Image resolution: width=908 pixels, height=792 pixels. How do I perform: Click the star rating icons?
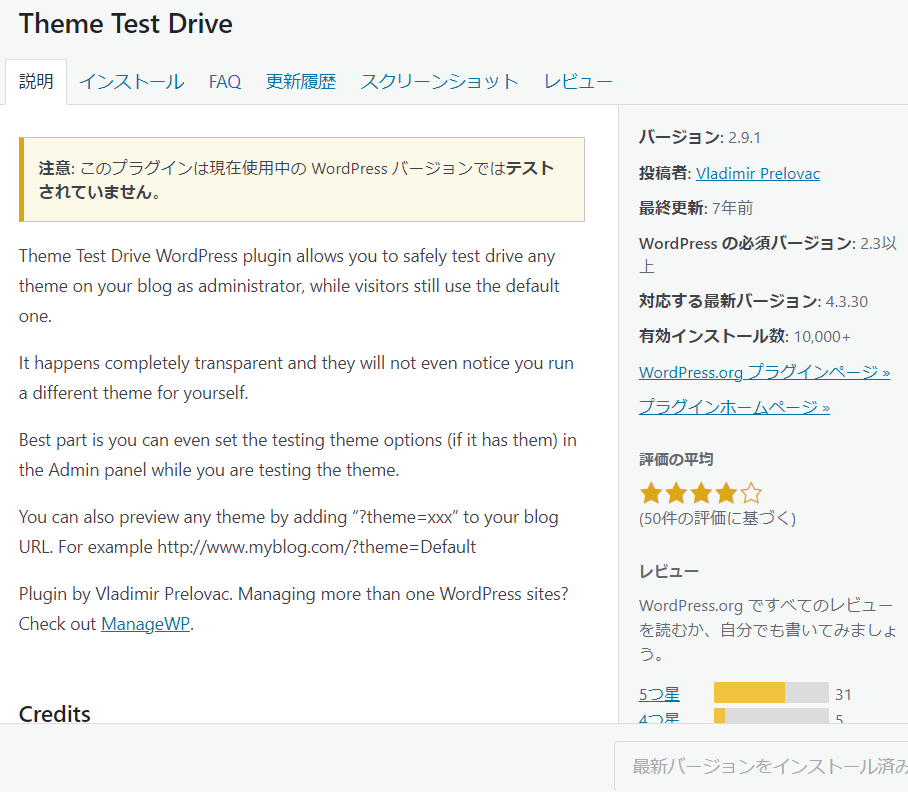click(x=701, y=494)
